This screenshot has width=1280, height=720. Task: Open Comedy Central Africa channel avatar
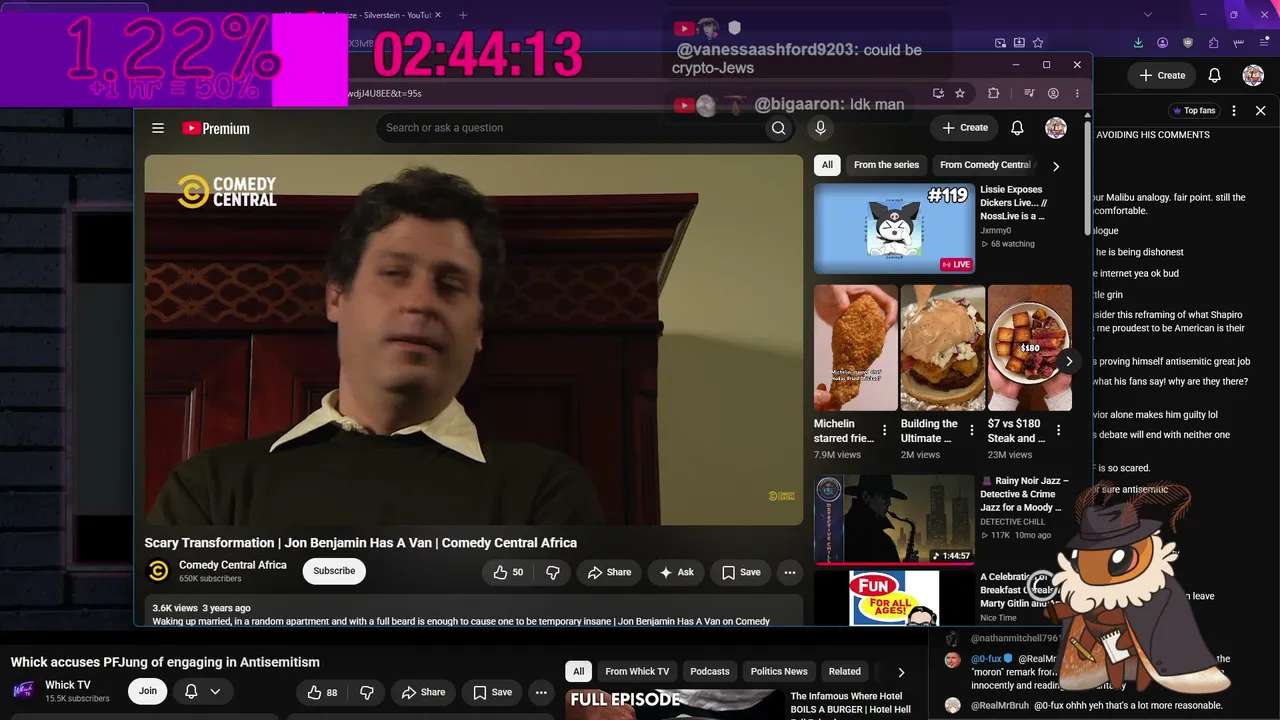pyautogui.click(x=158, y=571)
